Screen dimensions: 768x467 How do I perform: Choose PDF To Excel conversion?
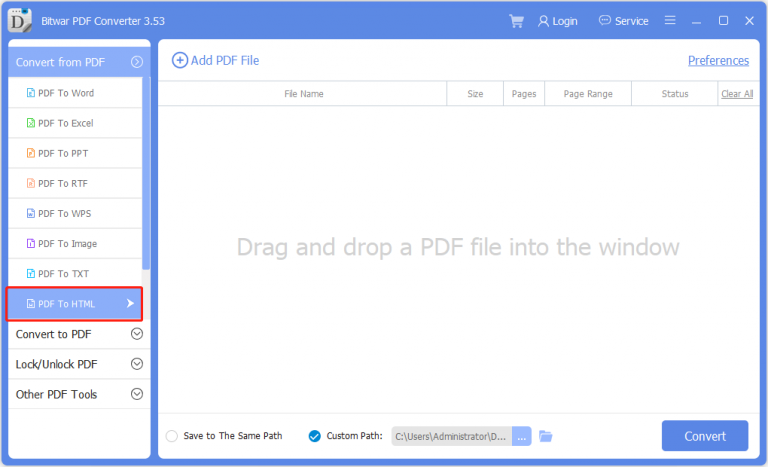click(x=66, y=123)
